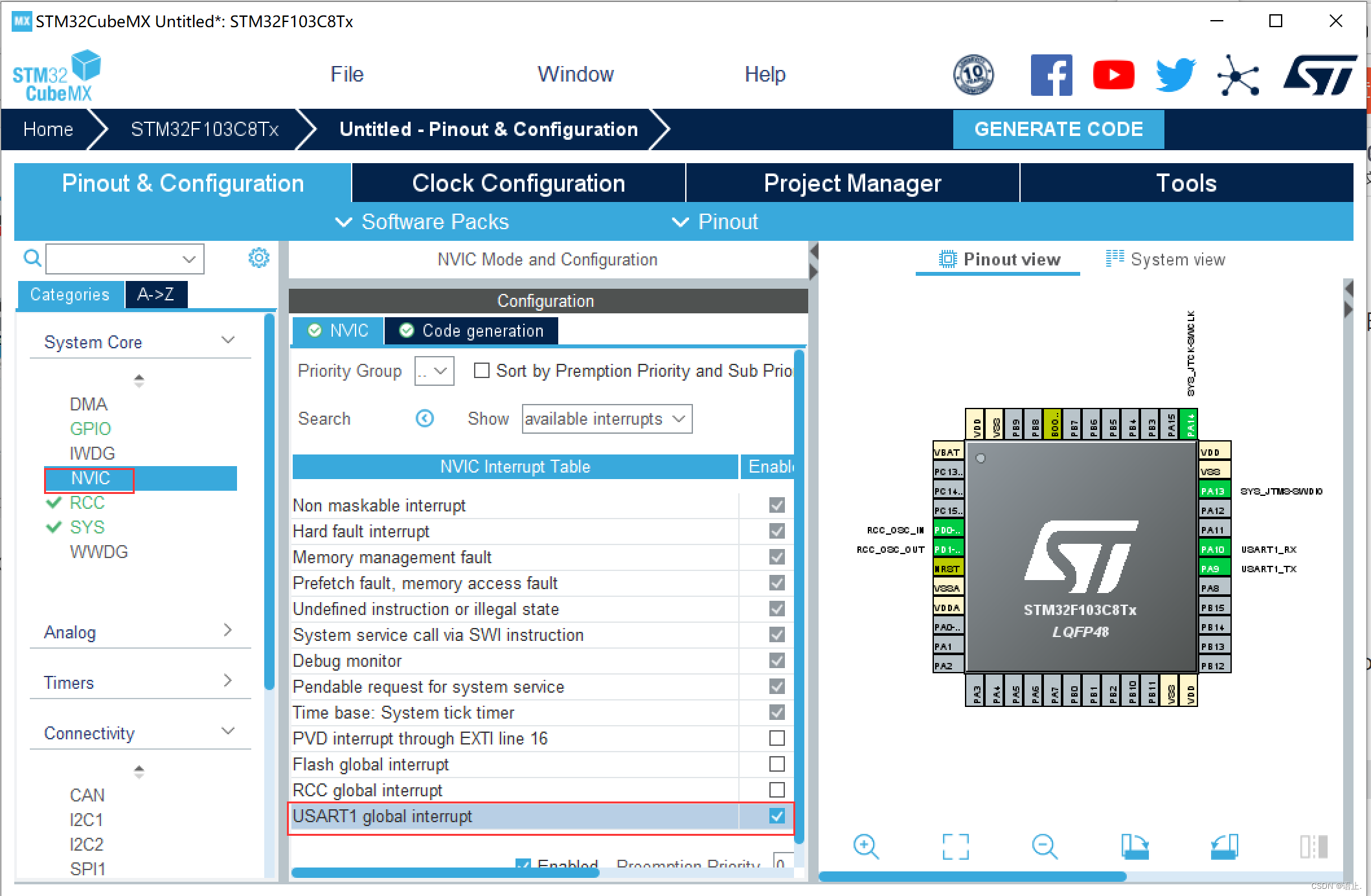Image resolution: width=1371 pixels, height=896 pixels.
Task: Open the Priority Group dropdown
Action: (x=434, y=371)
